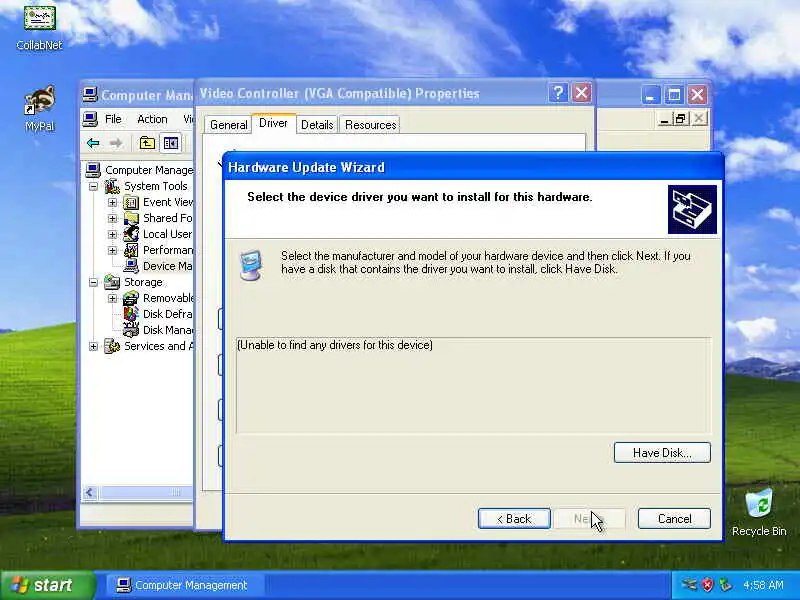Click the Have Disk... button
Viewport: 800px width, 600px height.
662,453
